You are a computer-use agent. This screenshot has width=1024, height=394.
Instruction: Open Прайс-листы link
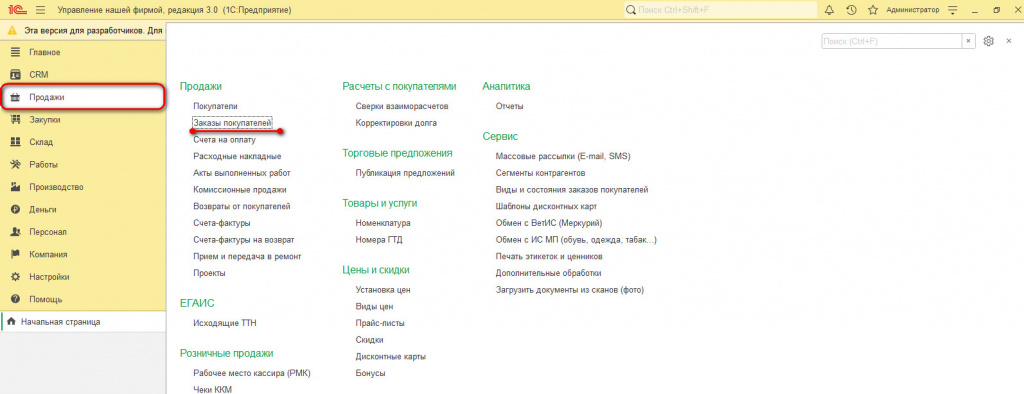[x=380, y=323]
